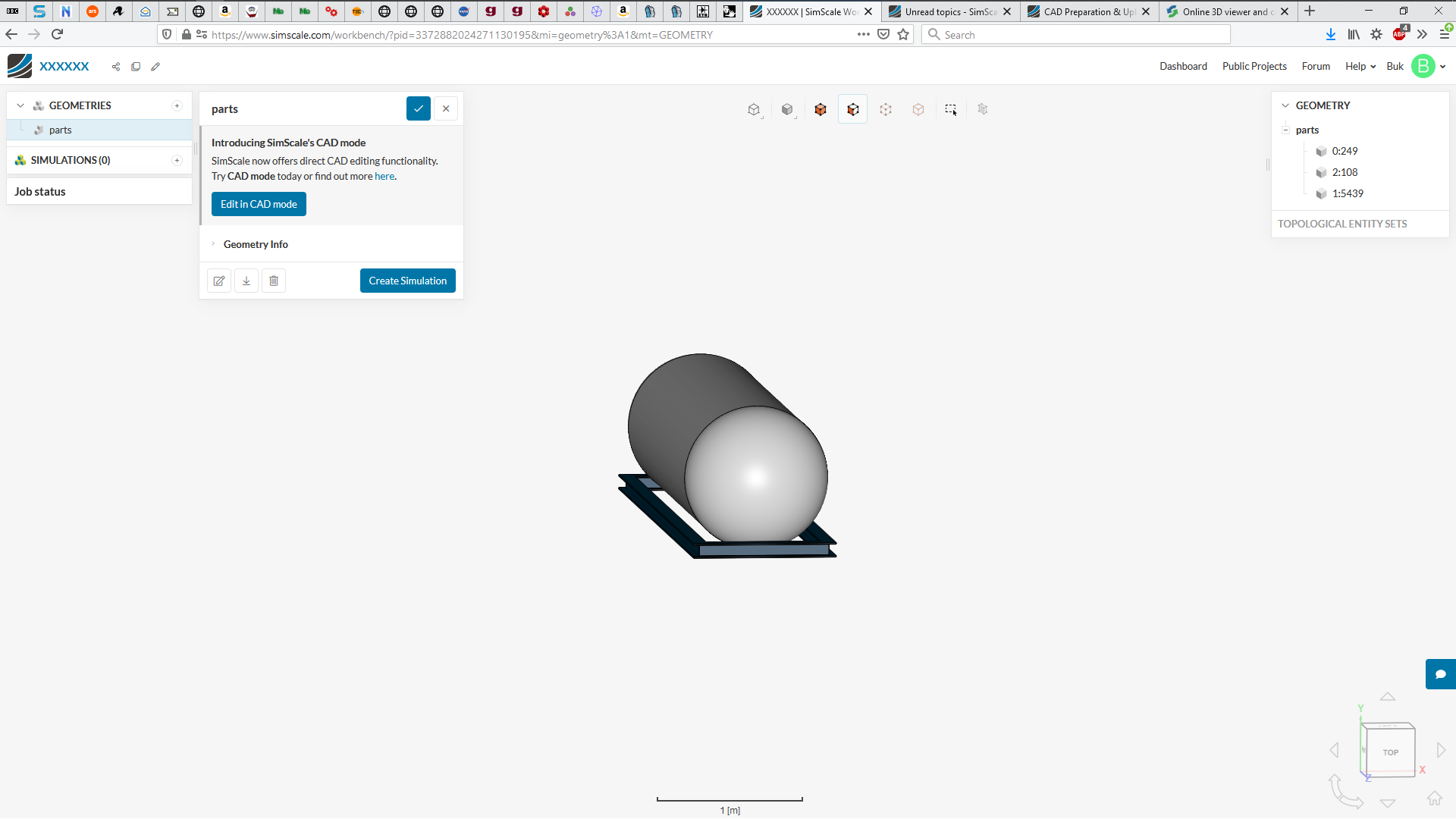The image size is (1456, 819).
Task: Click the download geometry icon
Action: tap(246, 281)
